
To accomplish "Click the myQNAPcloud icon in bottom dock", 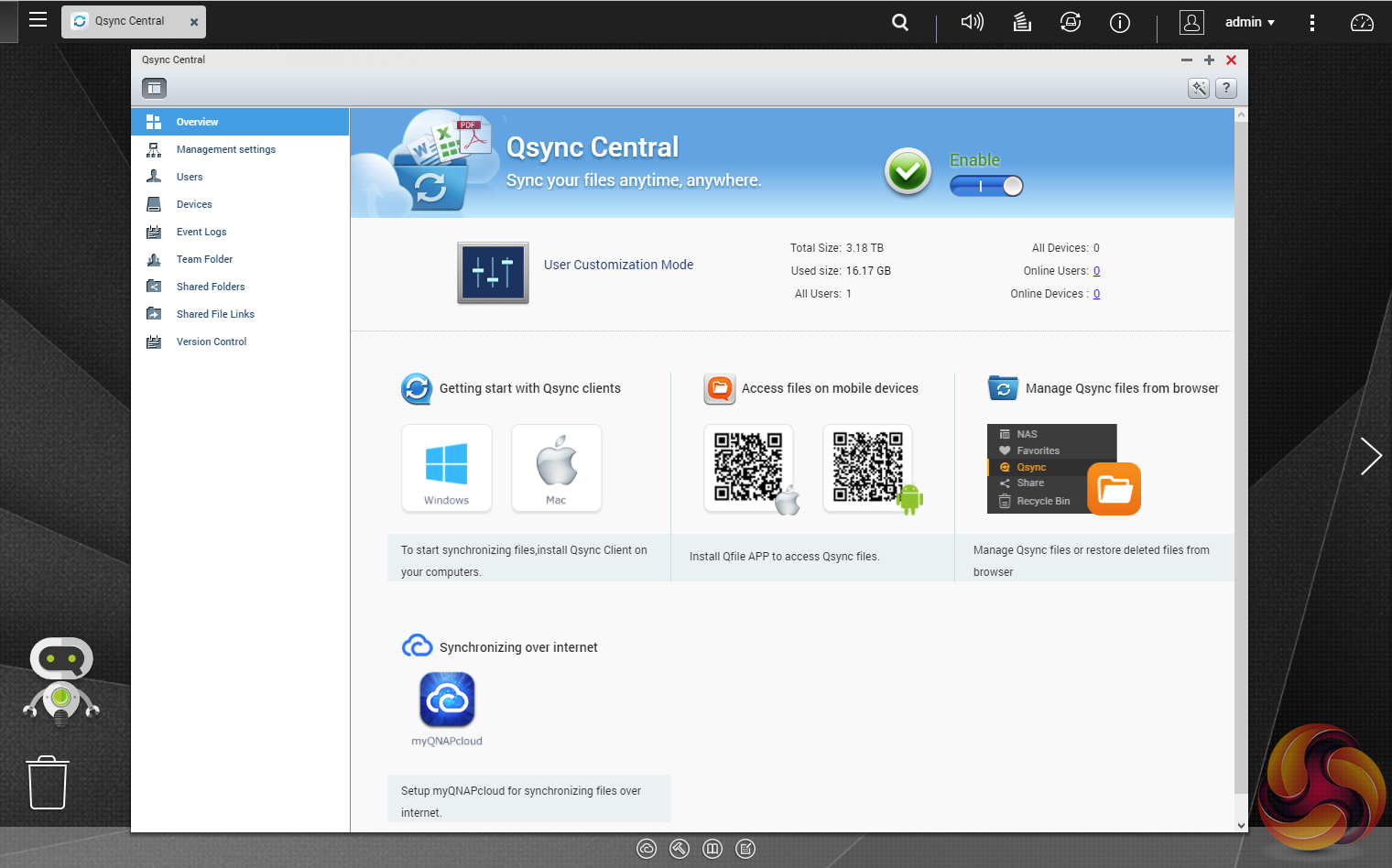I will click(647, 849).
